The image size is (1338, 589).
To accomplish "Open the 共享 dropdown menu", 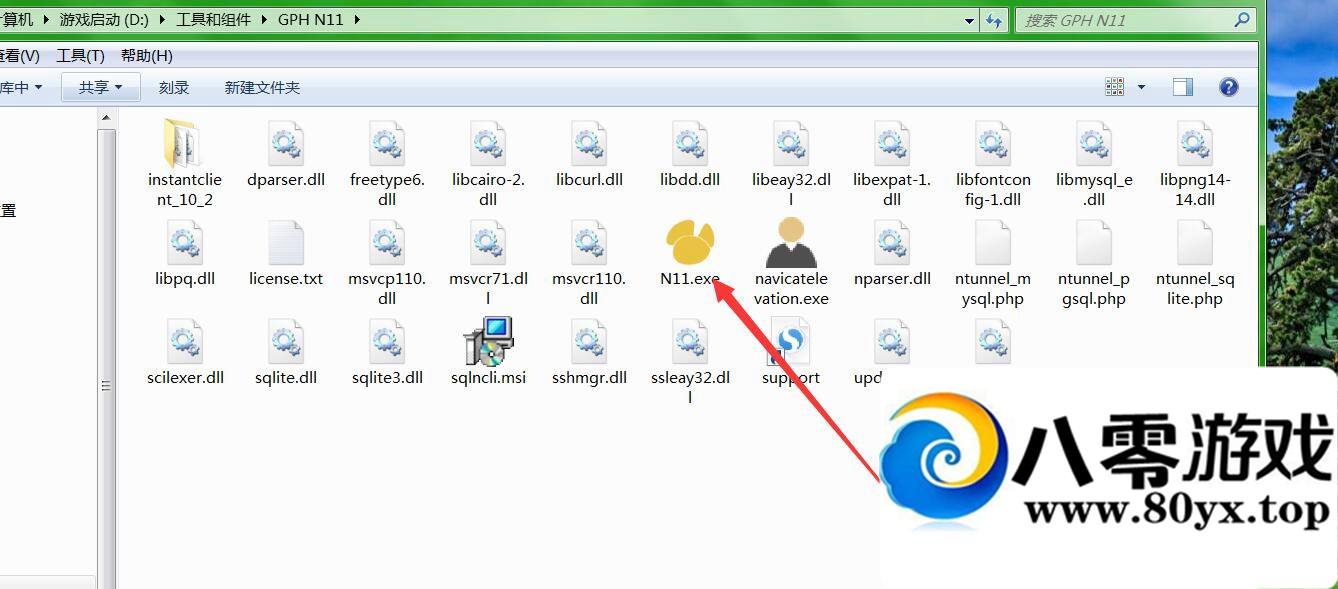I will pyautogui.click(x=100, y=87).
